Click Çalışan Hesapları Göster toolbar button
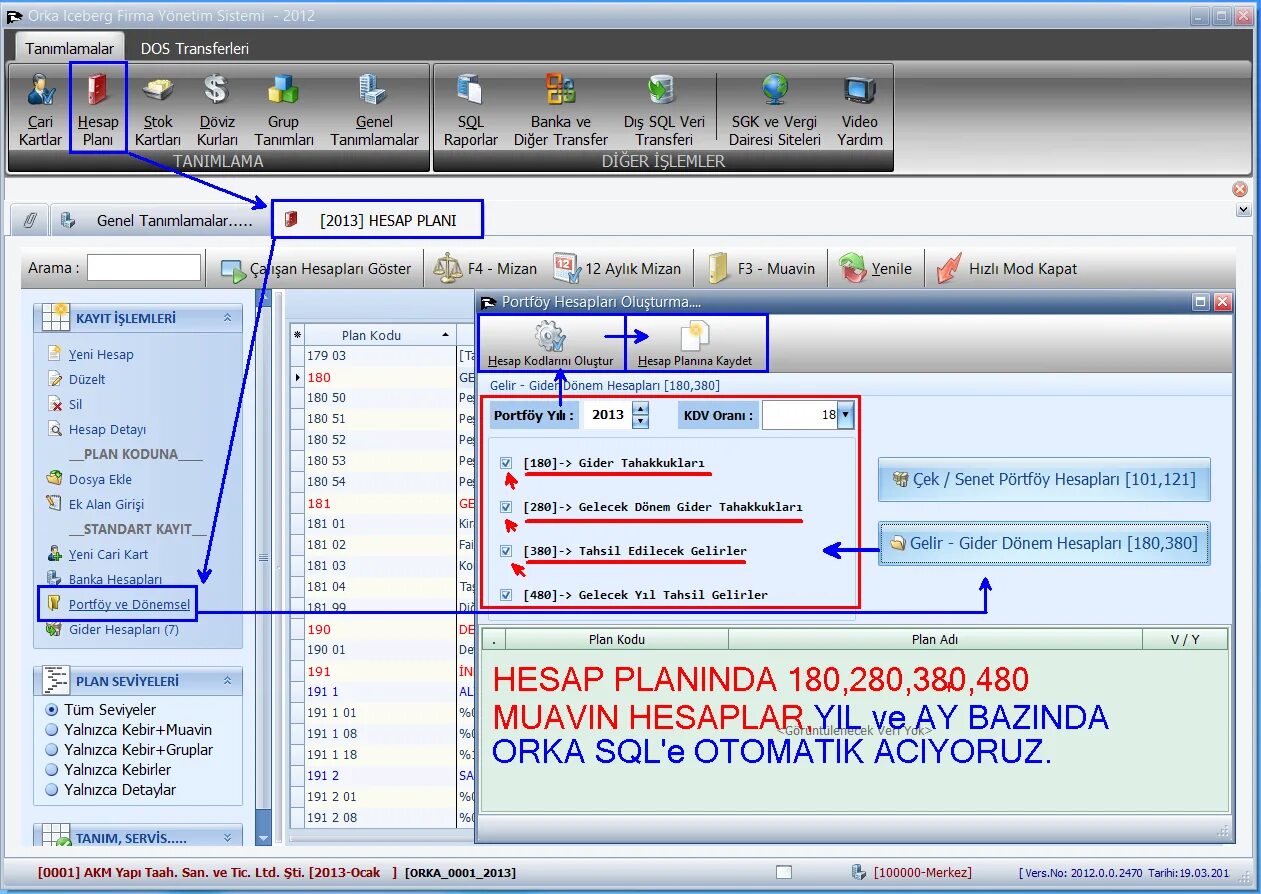Viewport: 1261px width, 894px height. [x=316, y=268]
